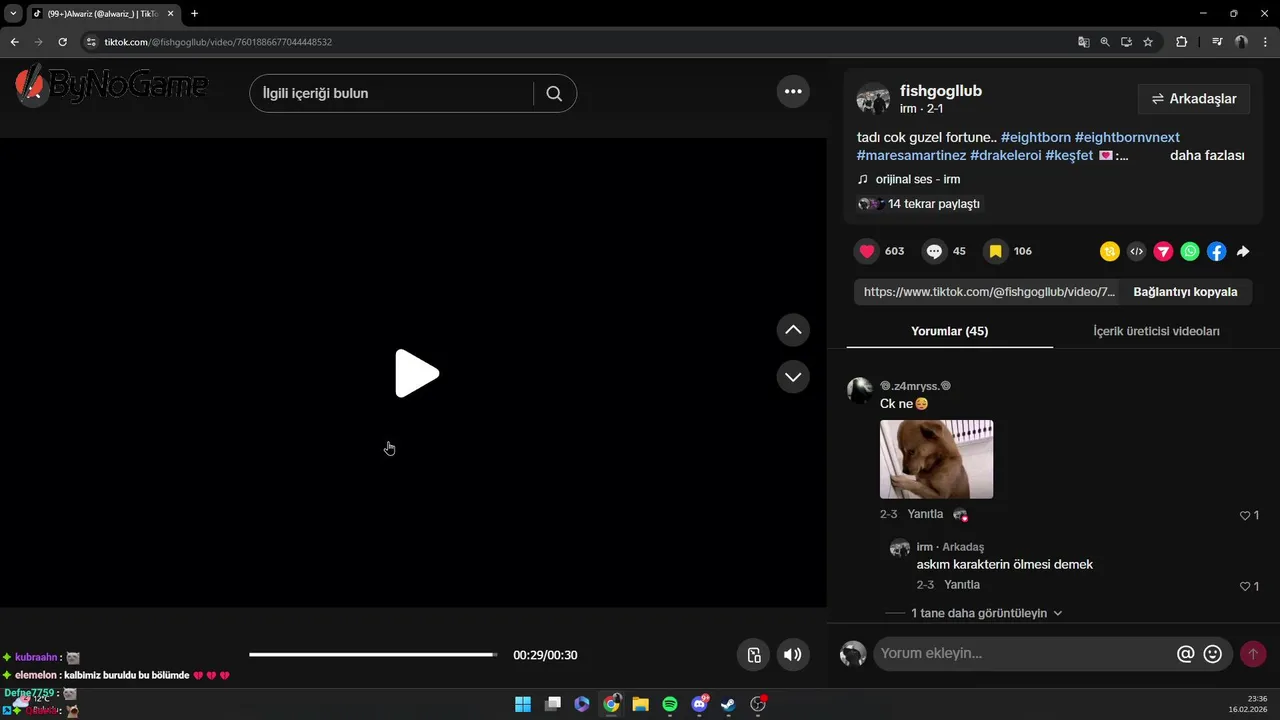
Task: Open hashtag #keşfet
Action: [1069, 156]
